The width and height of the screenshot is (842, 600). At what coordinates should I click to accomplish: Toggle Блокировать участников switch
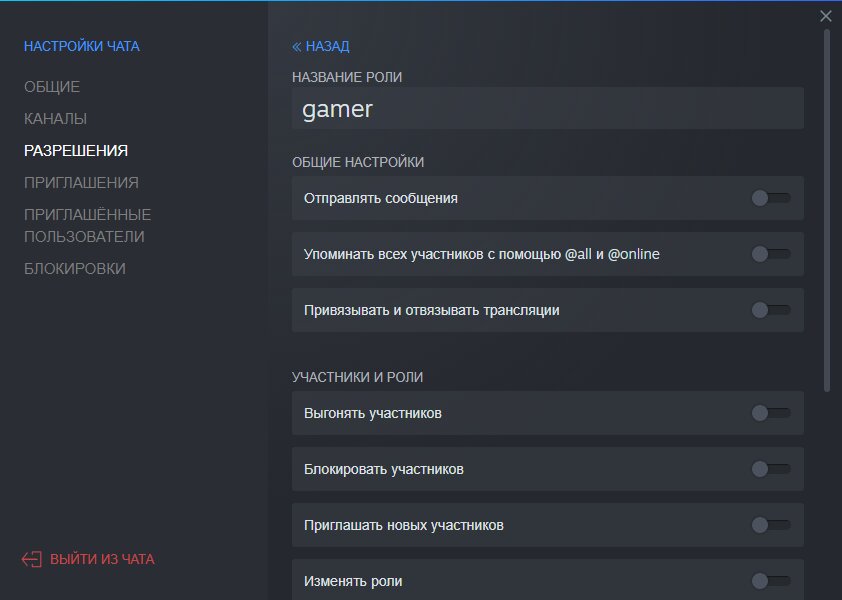coord(771,469)
